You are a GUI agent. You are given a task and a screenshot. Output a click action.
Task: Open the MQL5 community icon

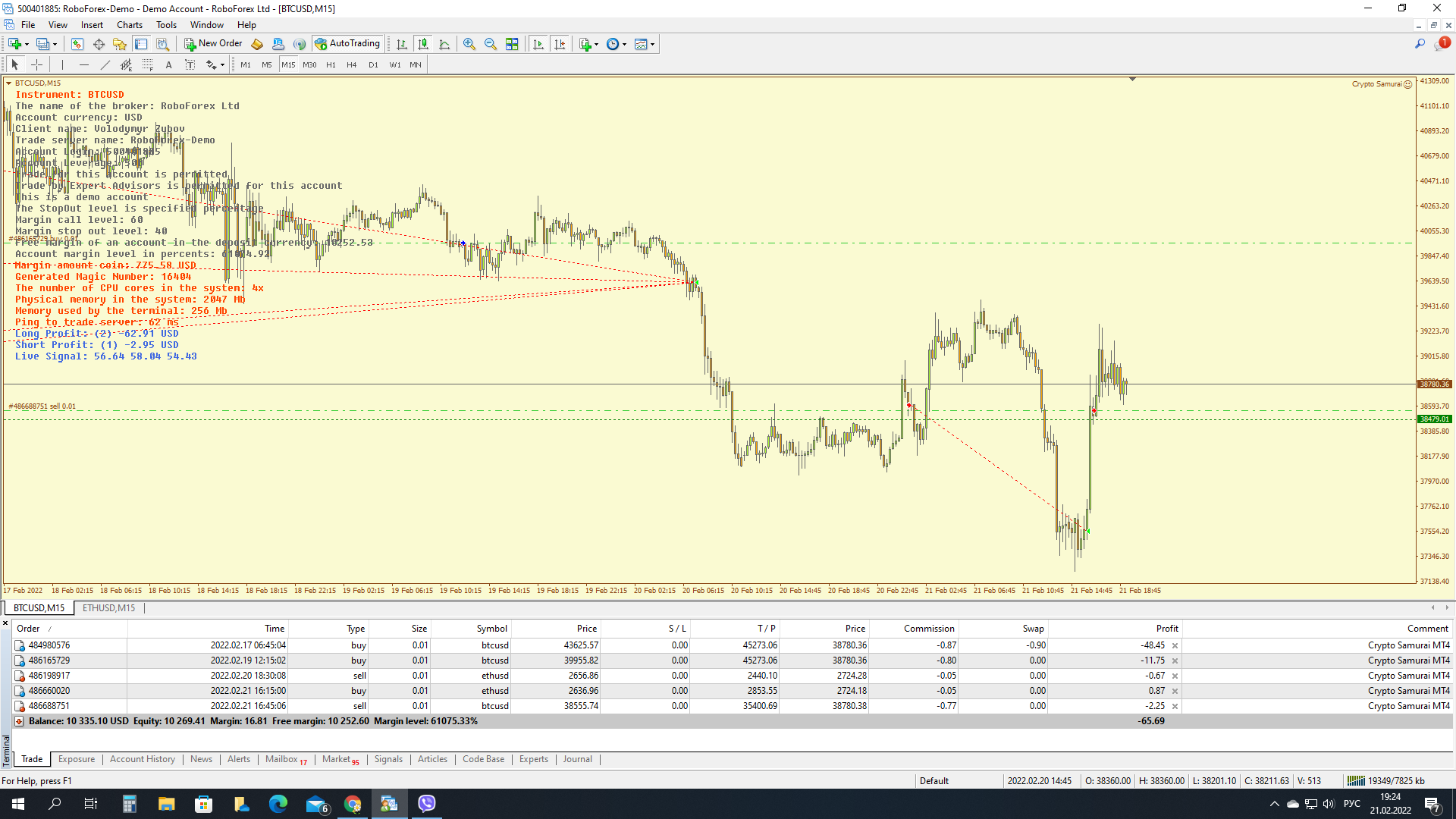tap(278, 44)
